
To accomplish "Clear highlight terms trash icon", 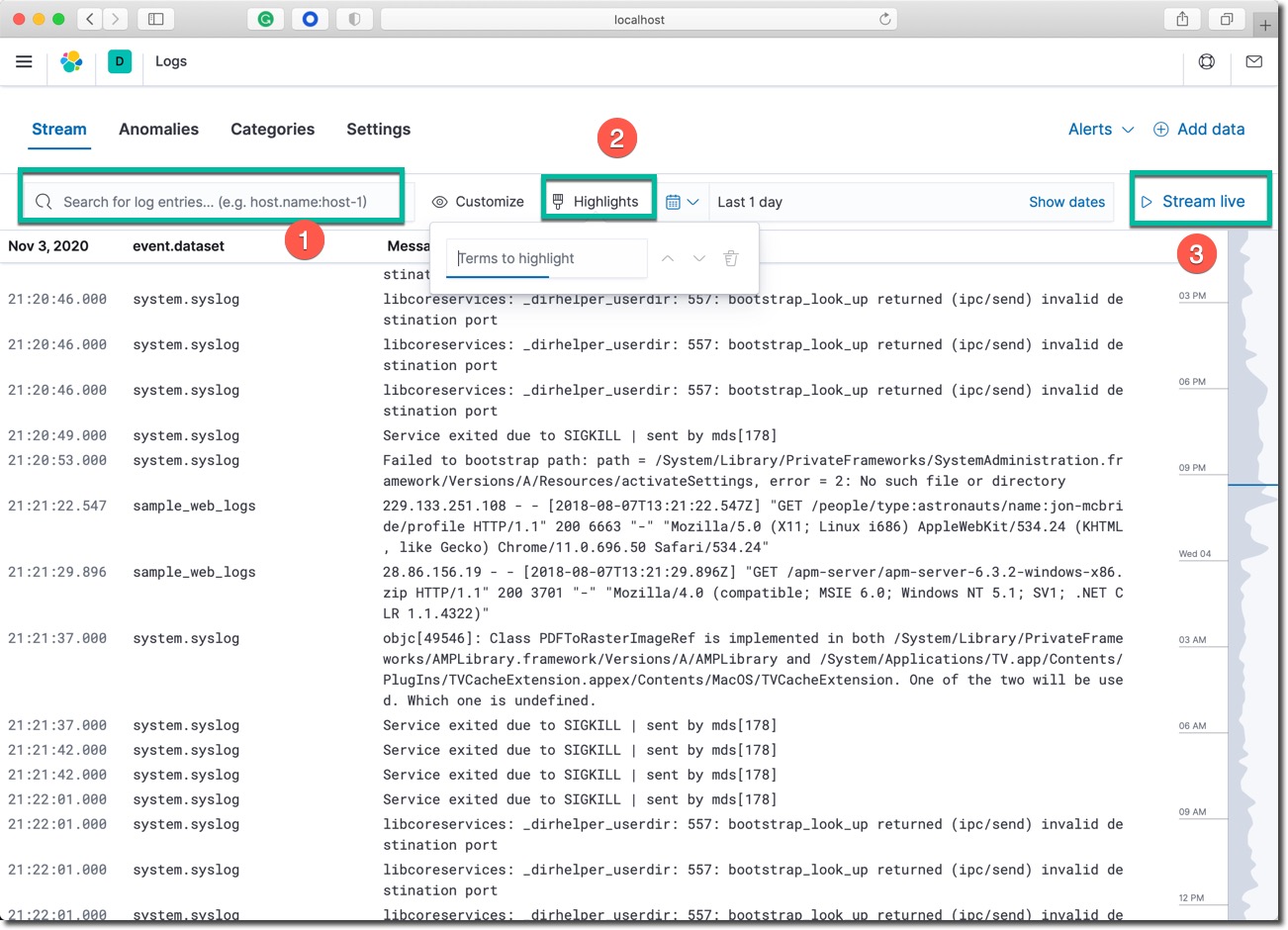I will pos(731,258).
